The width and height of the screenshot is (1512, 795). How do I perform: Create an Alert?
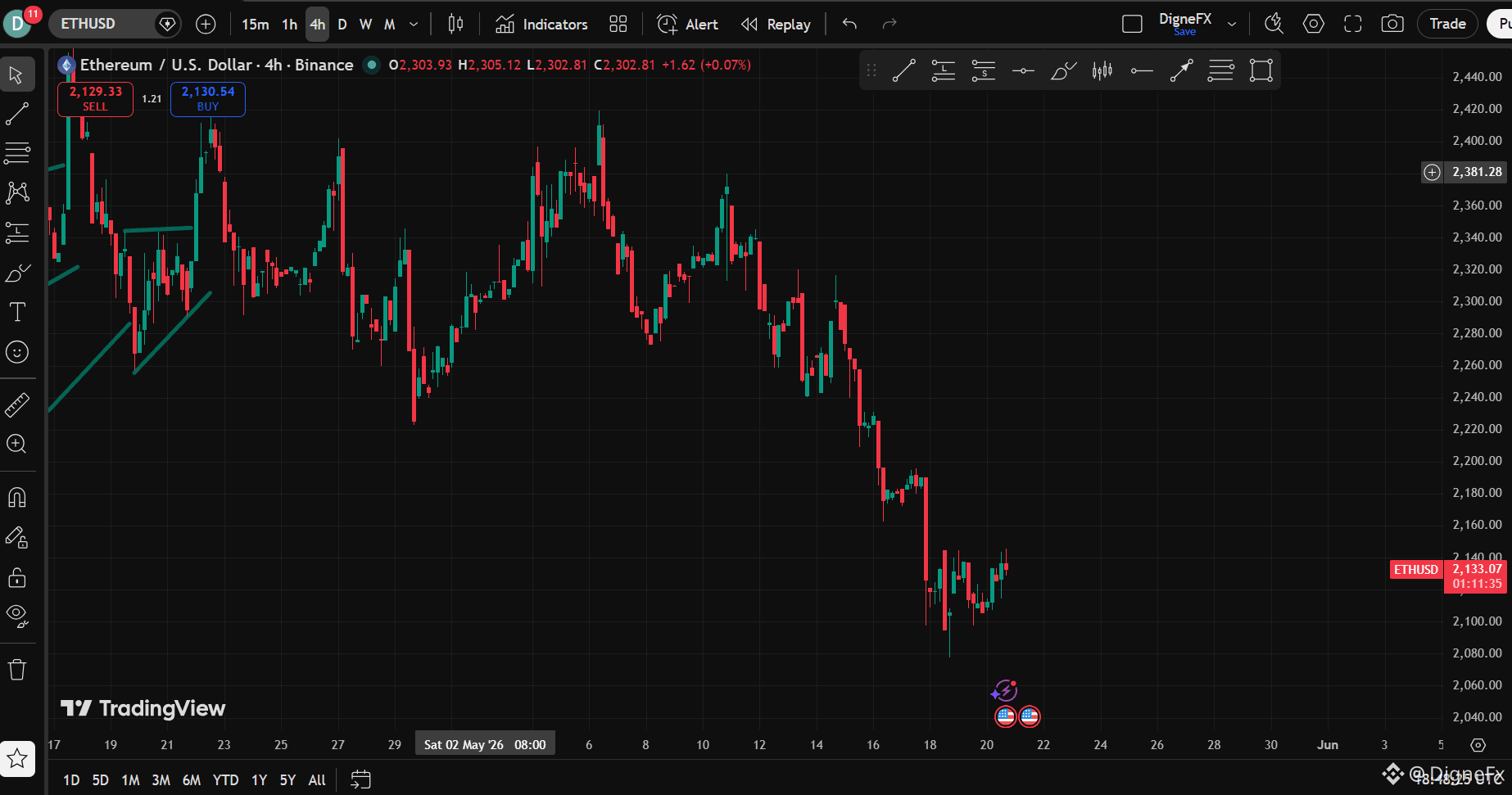[x=688, y=25]
